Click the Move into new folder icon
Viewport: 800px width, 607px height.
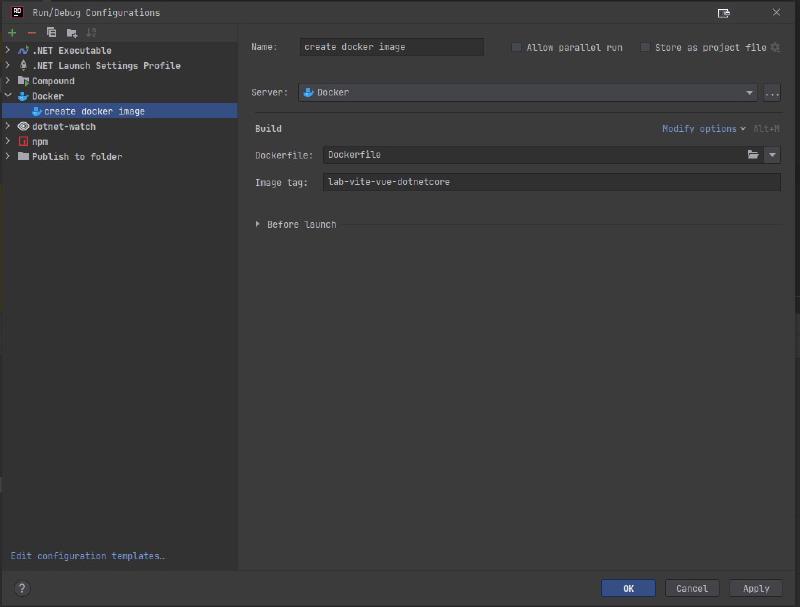pyautogui.click(x=71, y=33)
